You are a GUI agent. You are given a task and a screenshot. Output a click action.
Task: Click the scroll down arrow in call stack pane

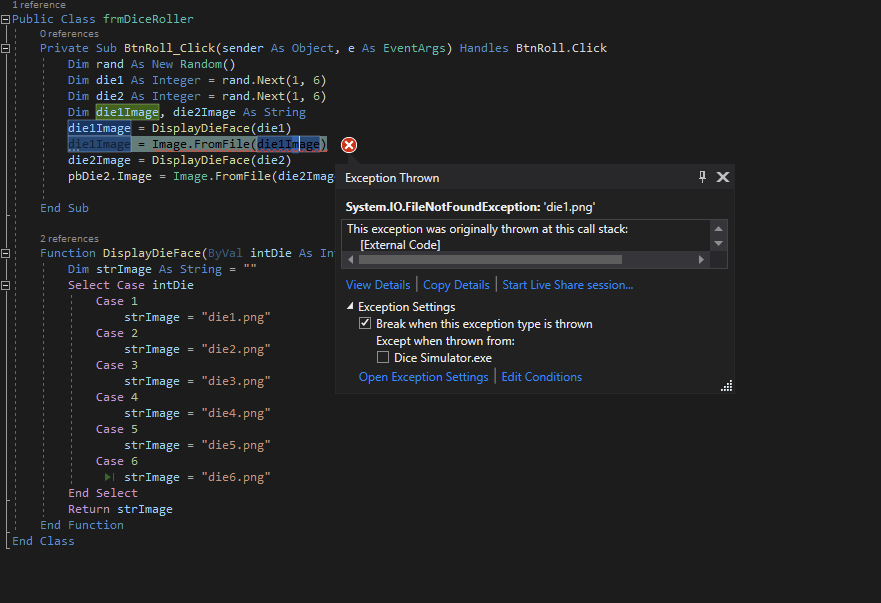(x=720, y=244)
